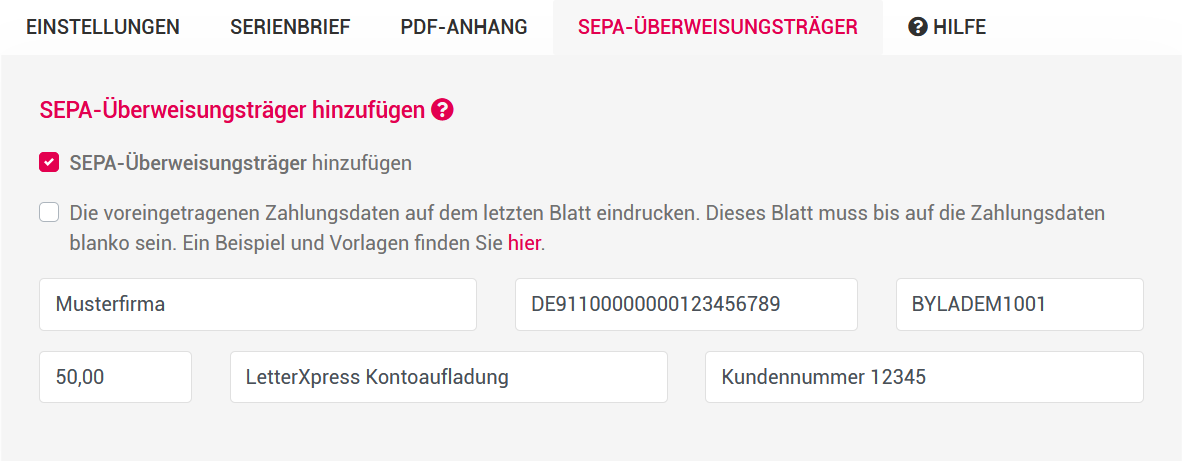Open the SERIENBRIEF tab

click(x=290, y=27)
